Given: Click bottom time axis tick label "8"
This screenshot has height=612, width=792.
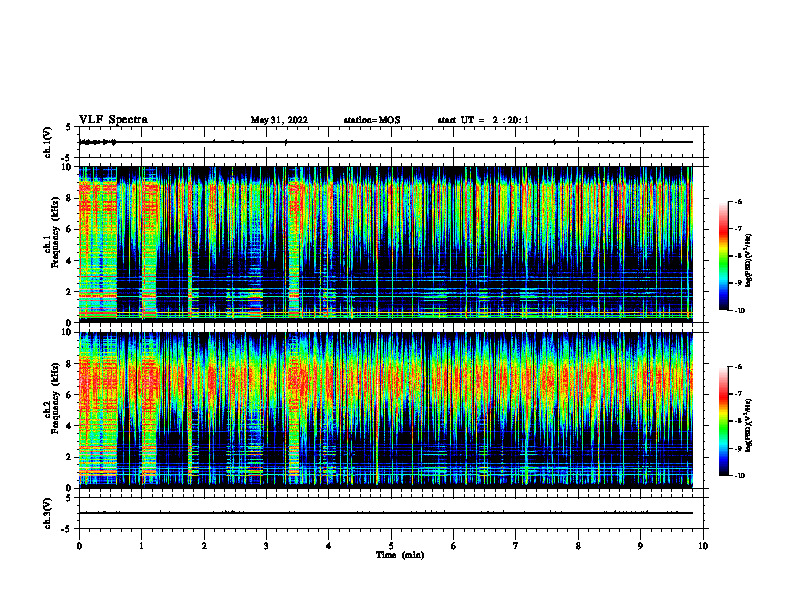Looking at the screenshot, I should pos(578,546).
